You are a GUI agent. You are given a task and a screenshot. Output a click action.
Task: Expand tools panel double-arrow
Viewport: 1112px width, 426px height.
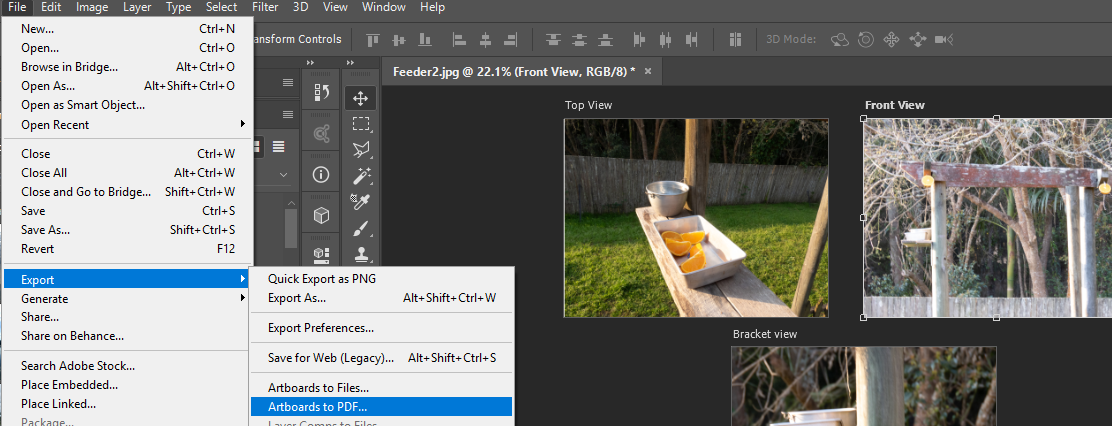(x=350, y=63)
